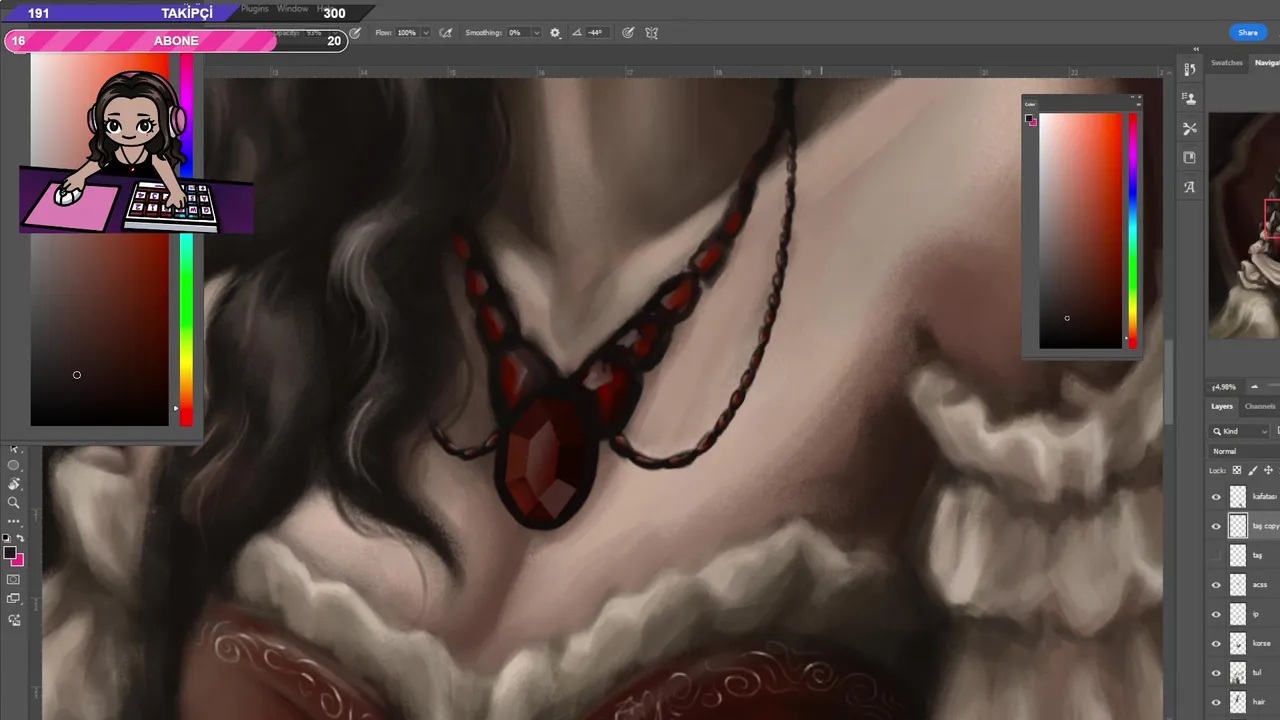Adjust hue strip in left color picker
This screenshot has height=720, width=1280.
point(186,240)
